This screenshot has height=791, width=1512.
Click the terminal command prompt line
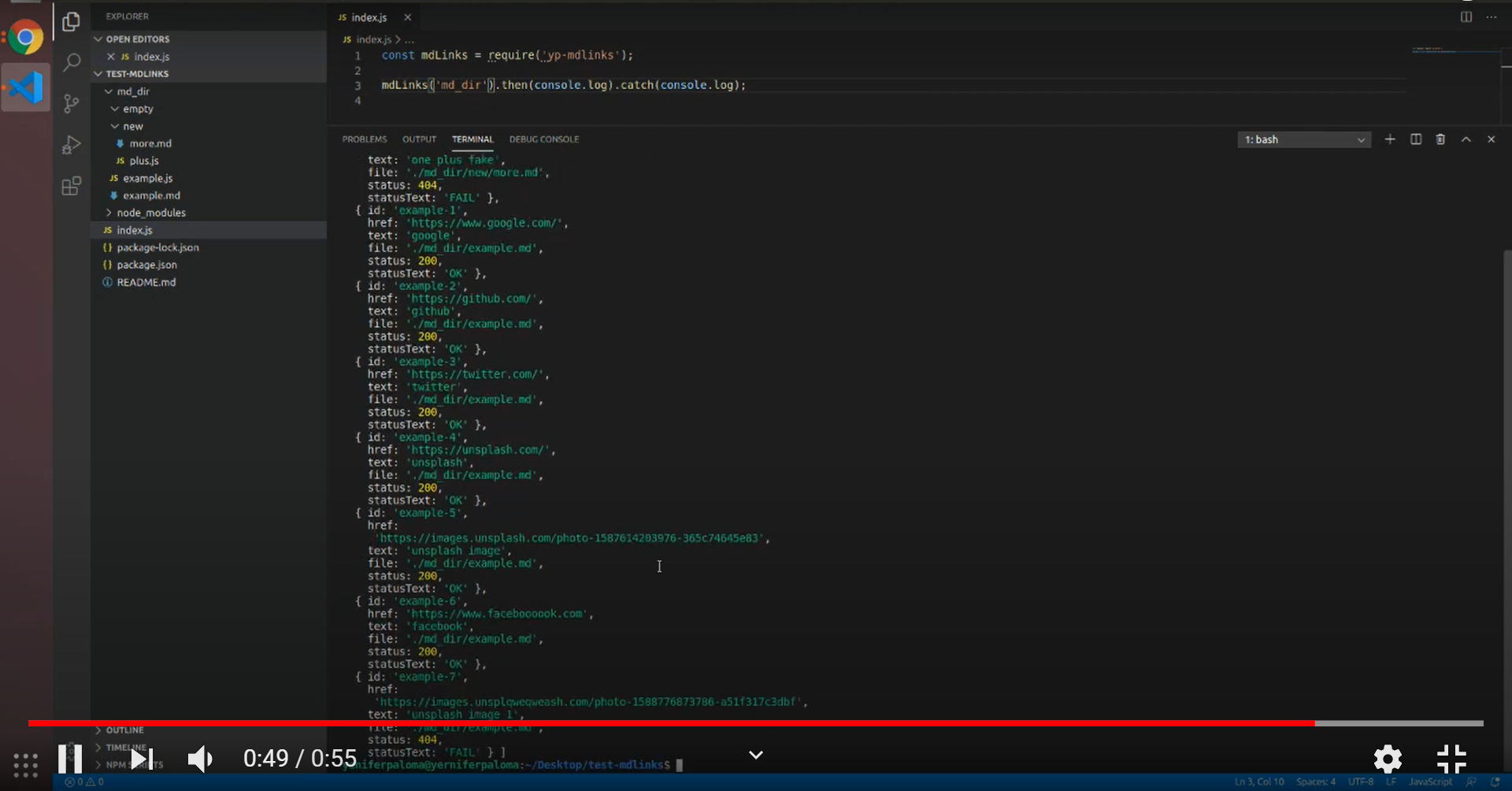pos(512,765)
